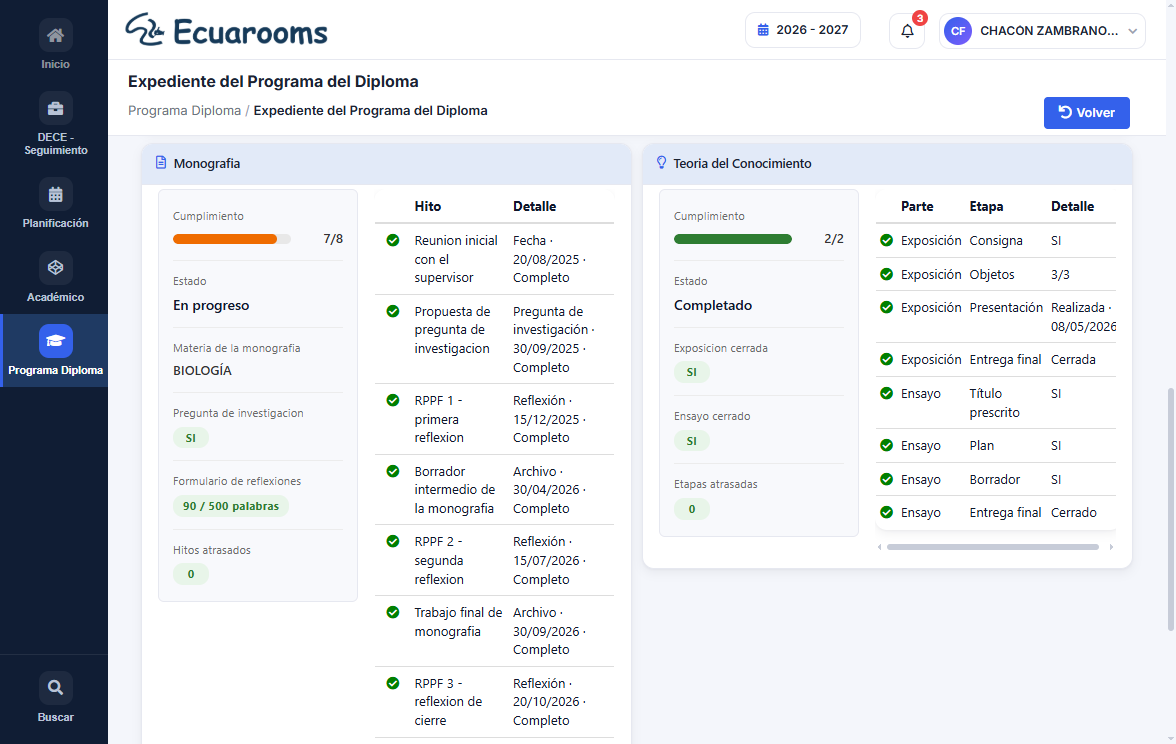Image resolution: width=1176 pixels, height=744 pixels.
Task: Click check icon for Exposición Objetos row
Action: (x=886, y=274)
